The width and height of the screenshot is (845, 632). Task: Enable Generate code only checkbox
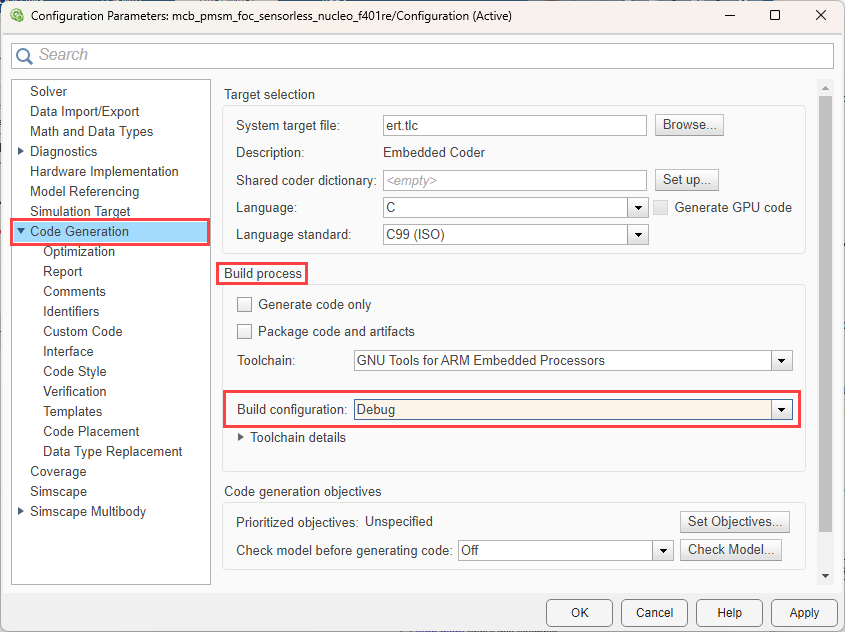tap(244, 305)
